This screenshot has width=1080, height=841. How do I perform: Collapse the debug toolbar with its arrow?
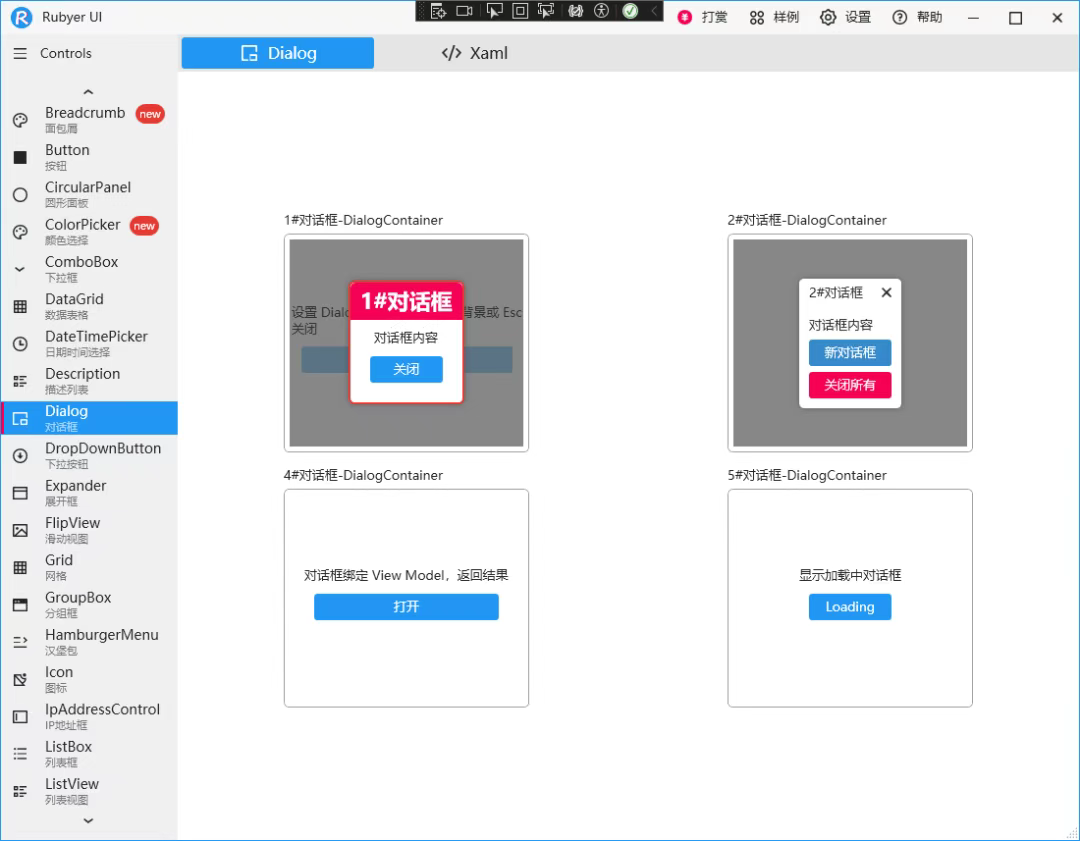coord(654,11)
